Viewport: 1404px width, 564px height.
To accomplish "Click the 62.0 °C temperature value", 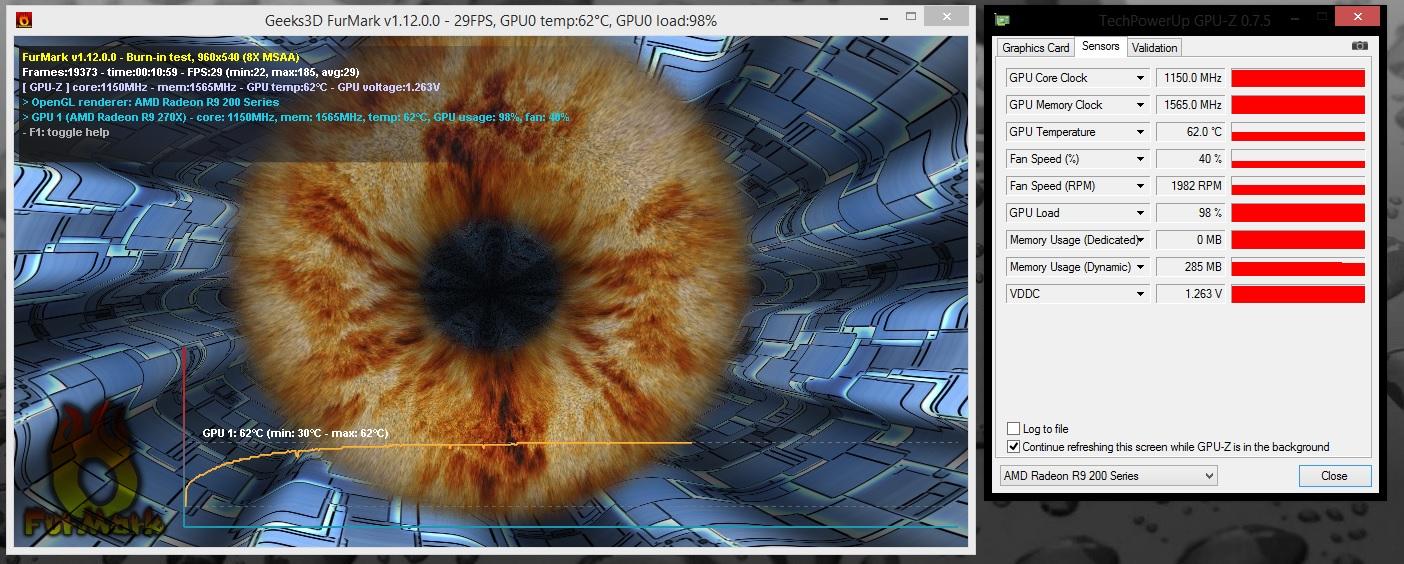I will coord(1191,132).
